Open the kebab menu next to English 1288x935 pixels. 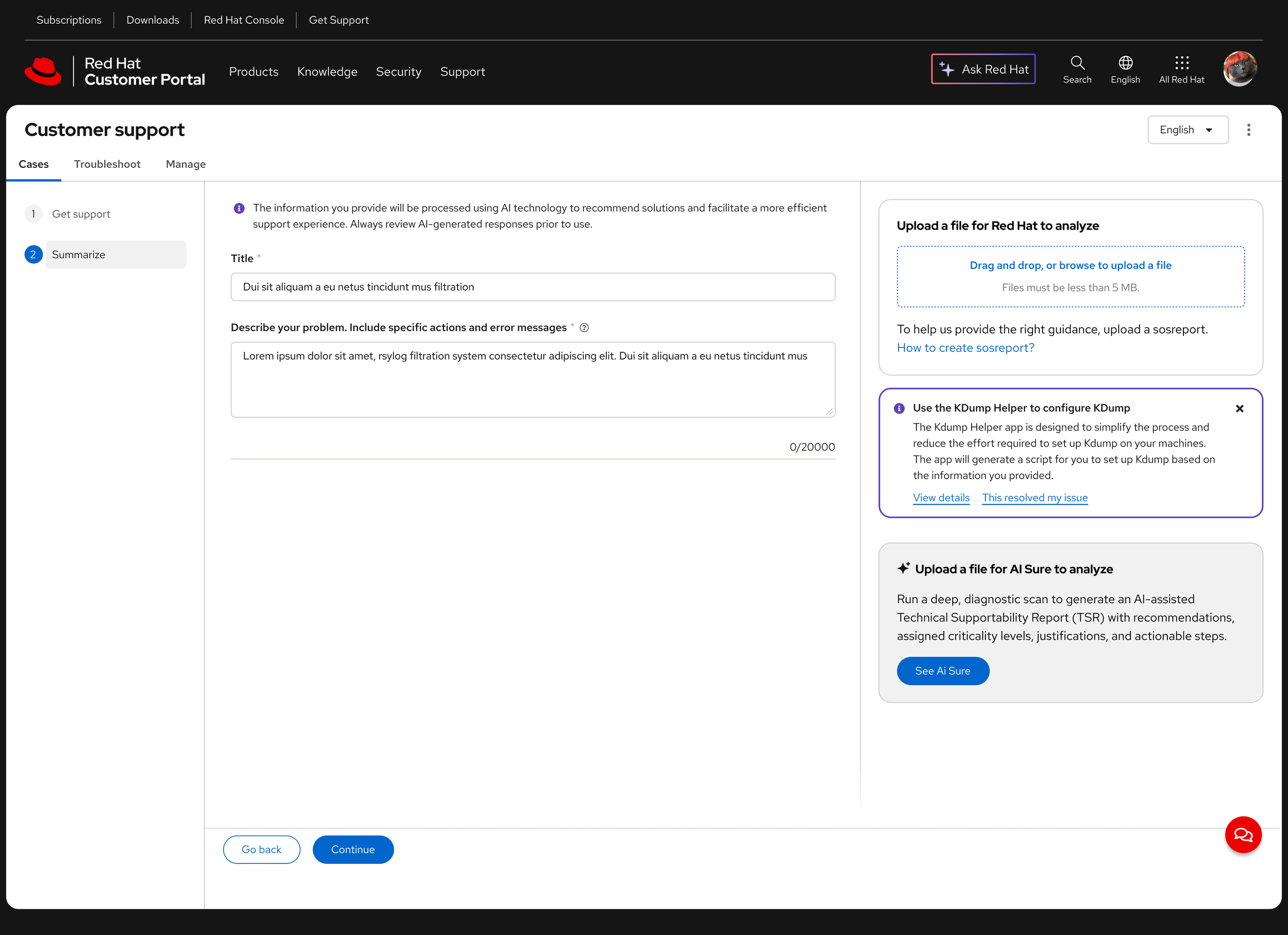[x=1248, y=130]
